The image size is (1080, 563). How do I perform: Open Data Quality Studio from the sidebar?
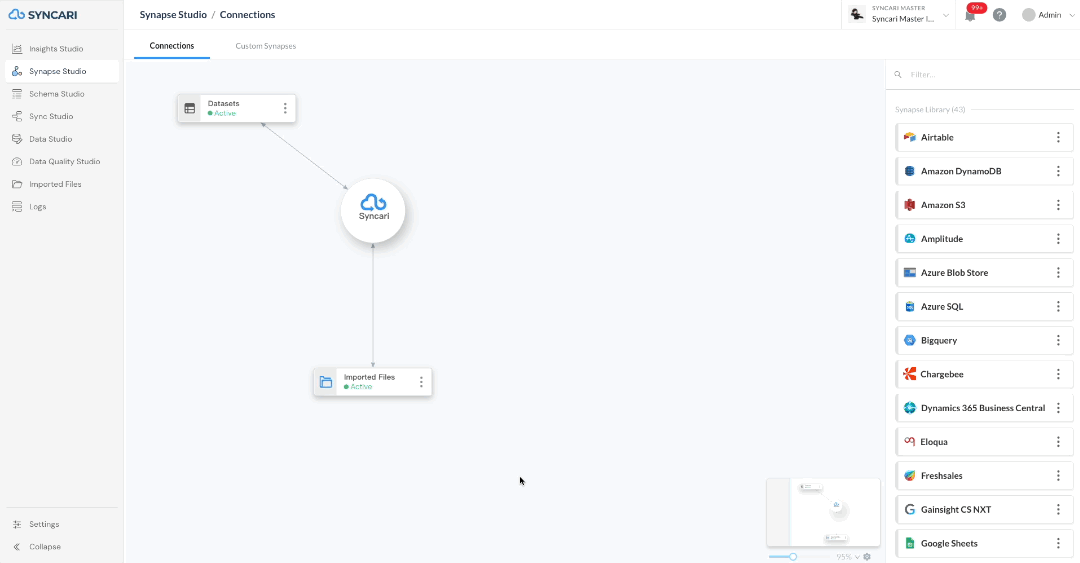pos(61,161)
